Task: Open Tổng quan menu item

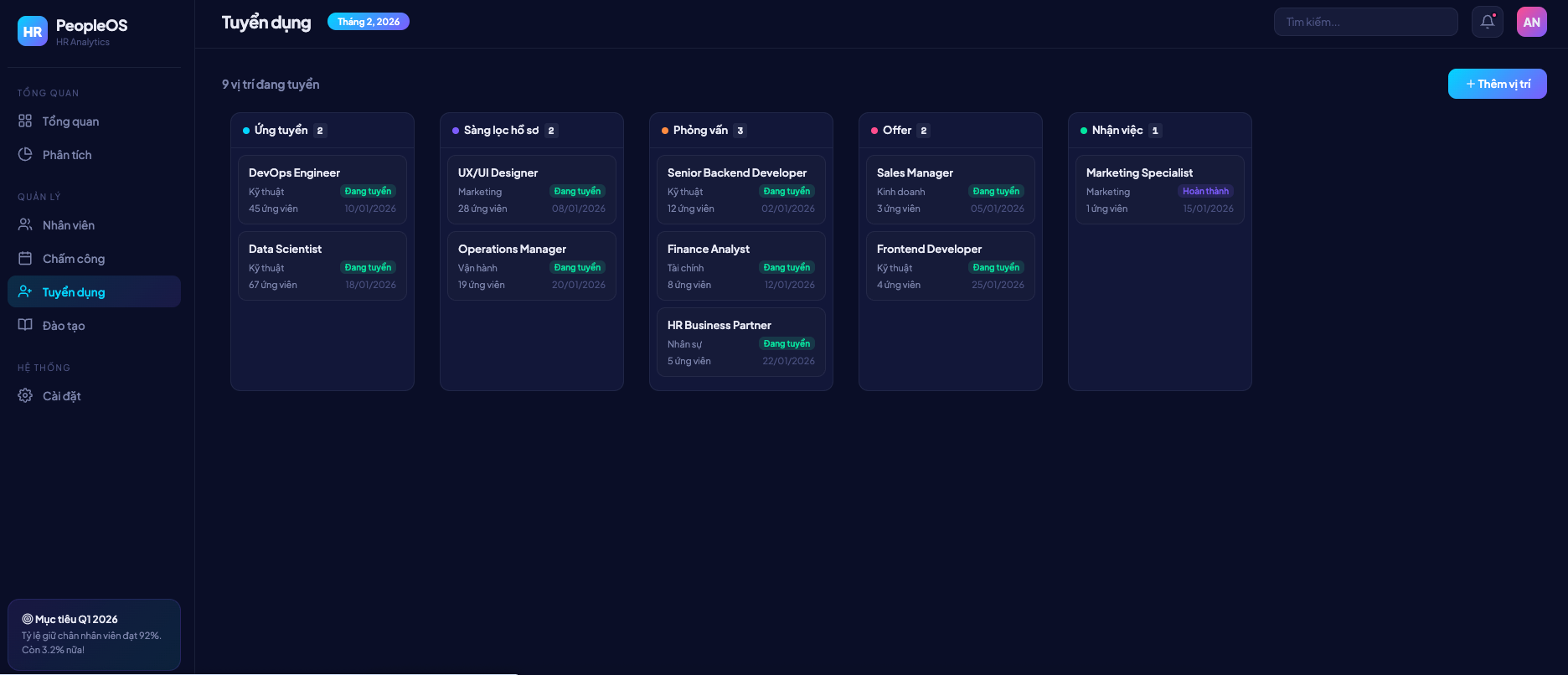Action: point(94,121)
